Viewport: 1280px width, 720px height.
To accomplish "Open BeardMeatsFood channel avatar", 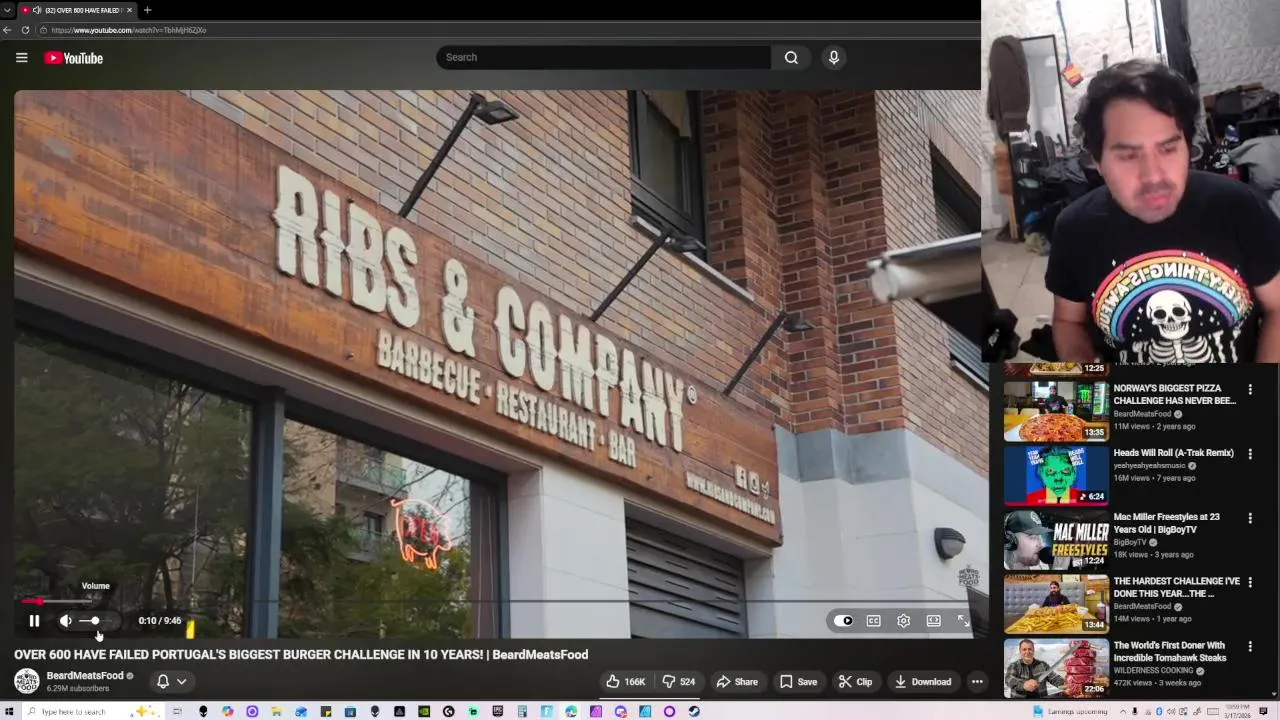I will point(27,681).
